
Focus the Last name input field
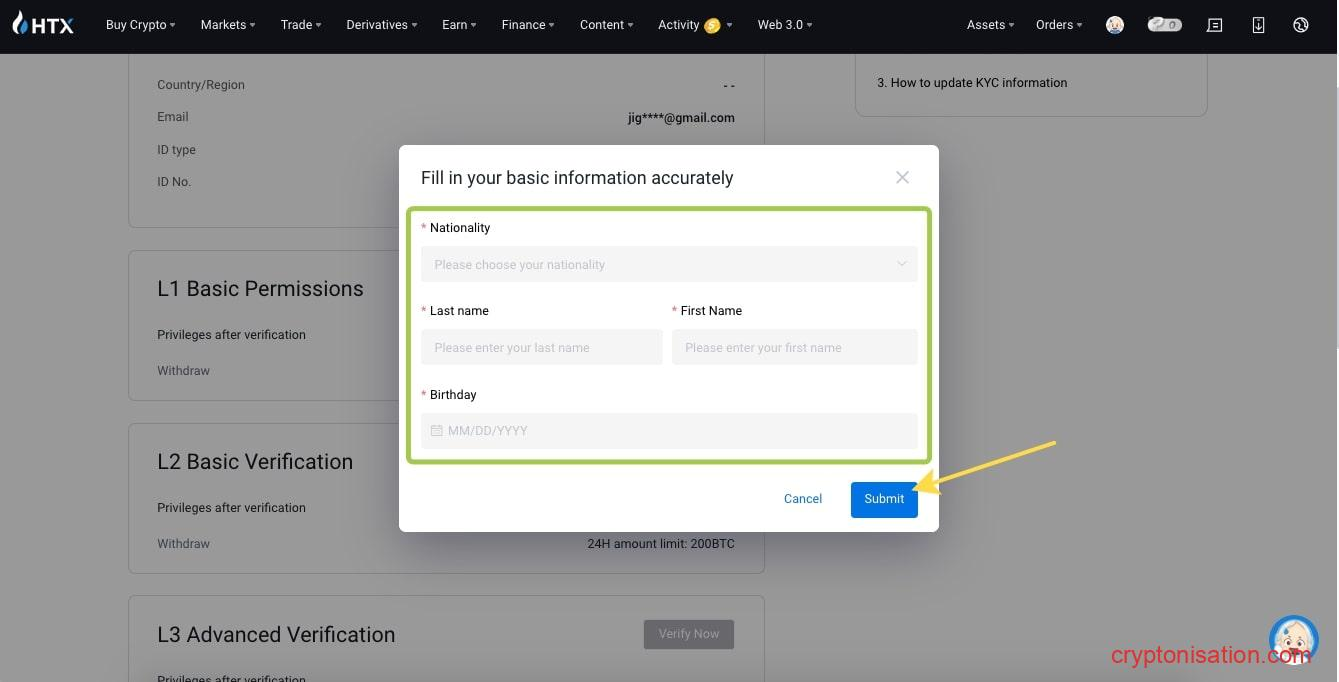[x=541, y=348]
